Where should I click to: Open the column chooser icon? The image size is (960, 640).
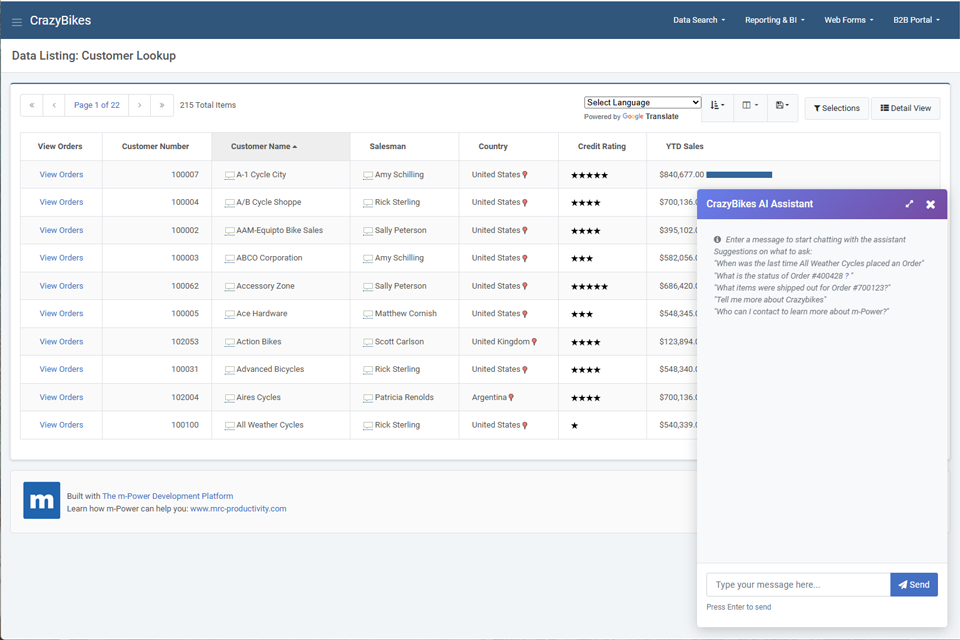pyautogui.click(x=749, y=106)
